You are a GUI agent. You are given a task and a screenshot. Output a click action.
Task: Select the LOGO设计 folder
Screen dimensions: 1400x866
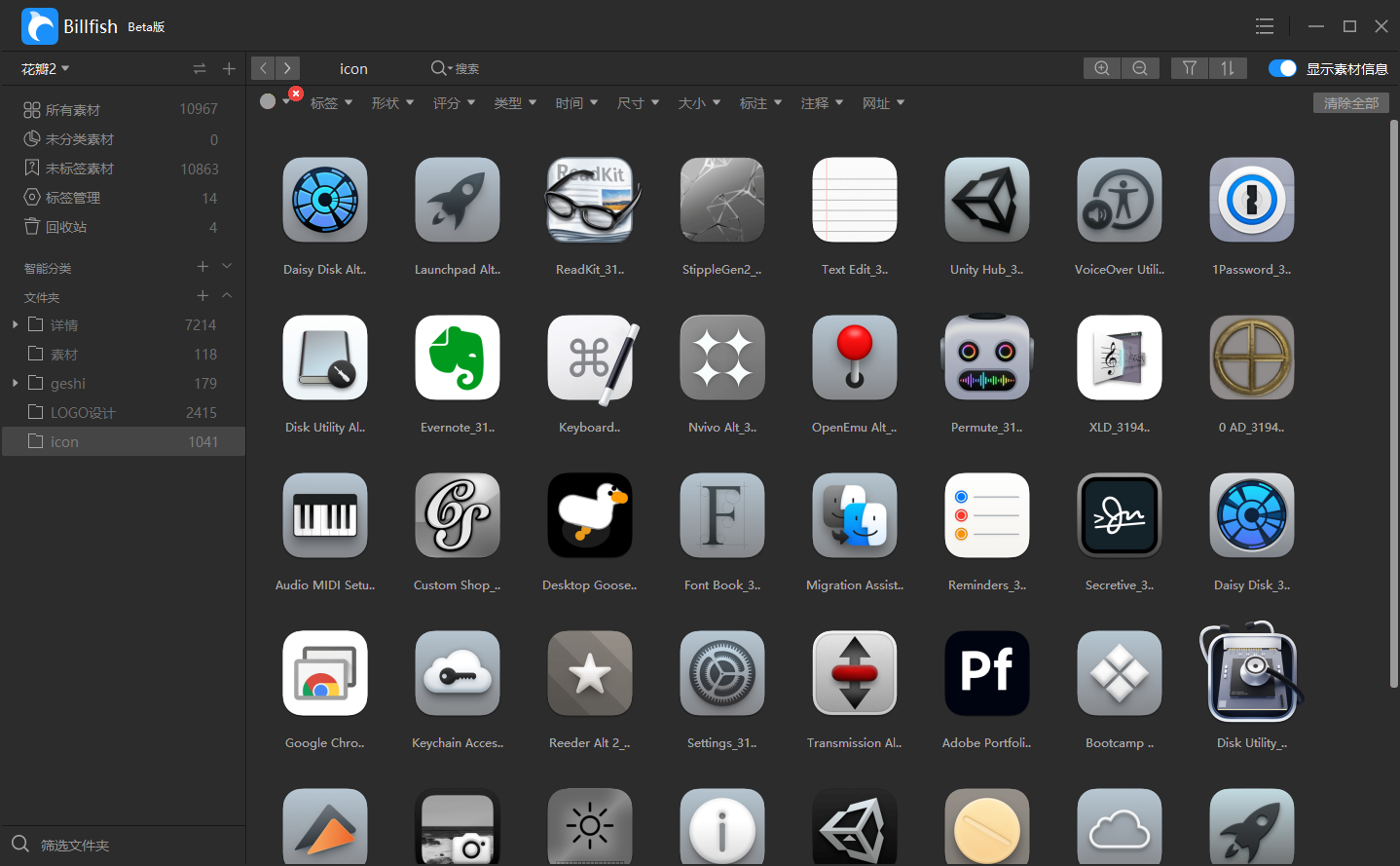pyautogui.click(x=123, y=412)
